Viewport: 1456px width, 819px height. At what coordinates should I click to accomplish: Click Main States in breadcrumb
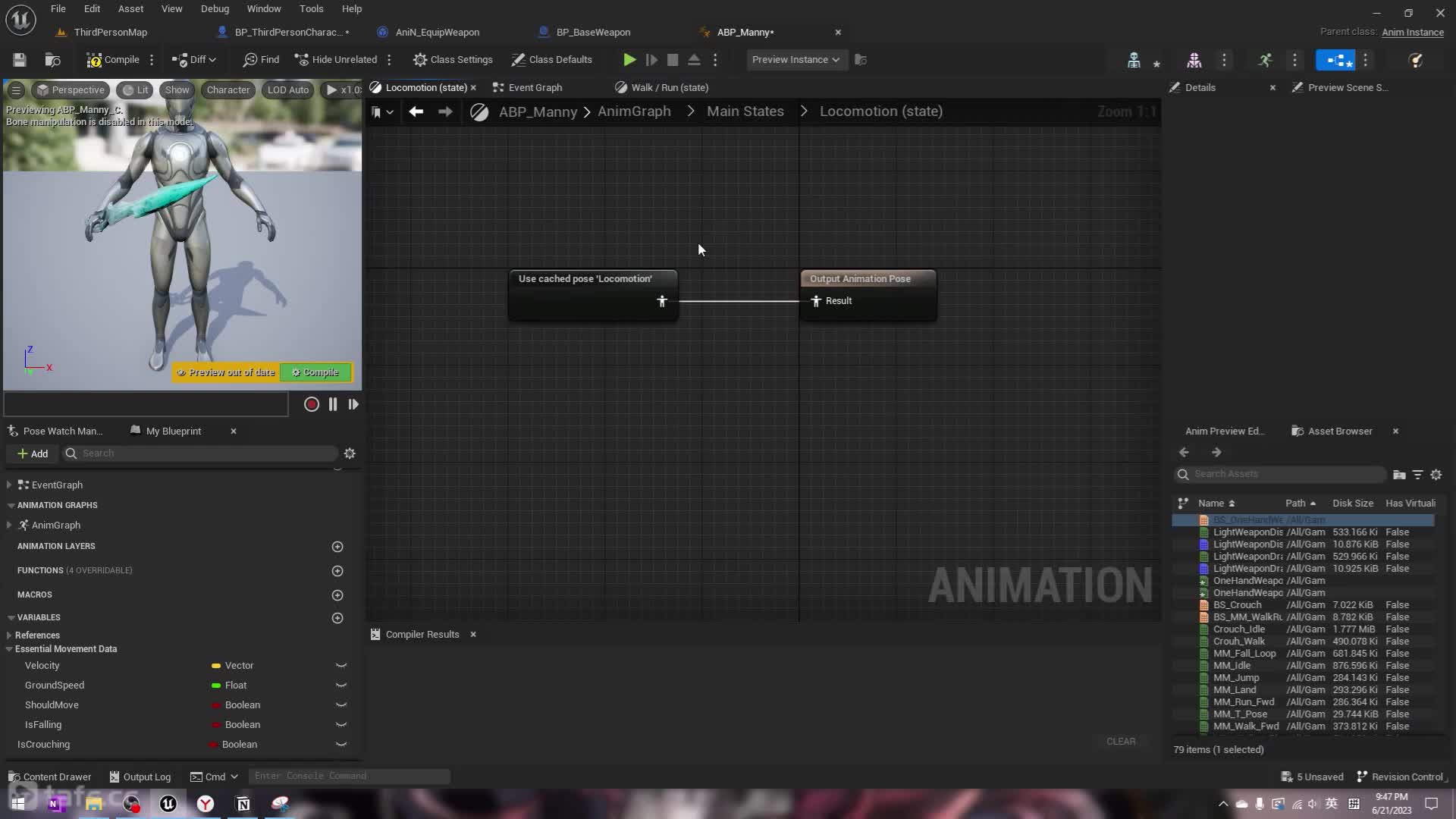745,111
